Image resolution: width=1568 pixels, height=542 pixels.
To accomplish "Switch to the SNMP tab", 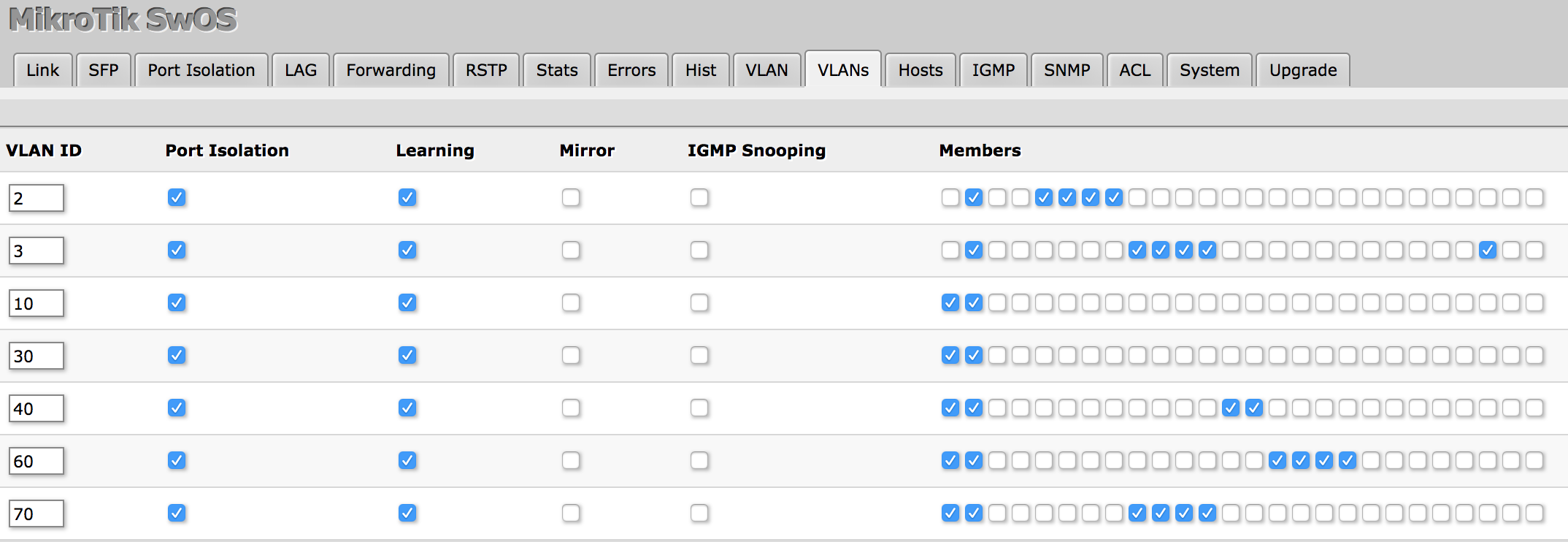I will (1067, 70).
